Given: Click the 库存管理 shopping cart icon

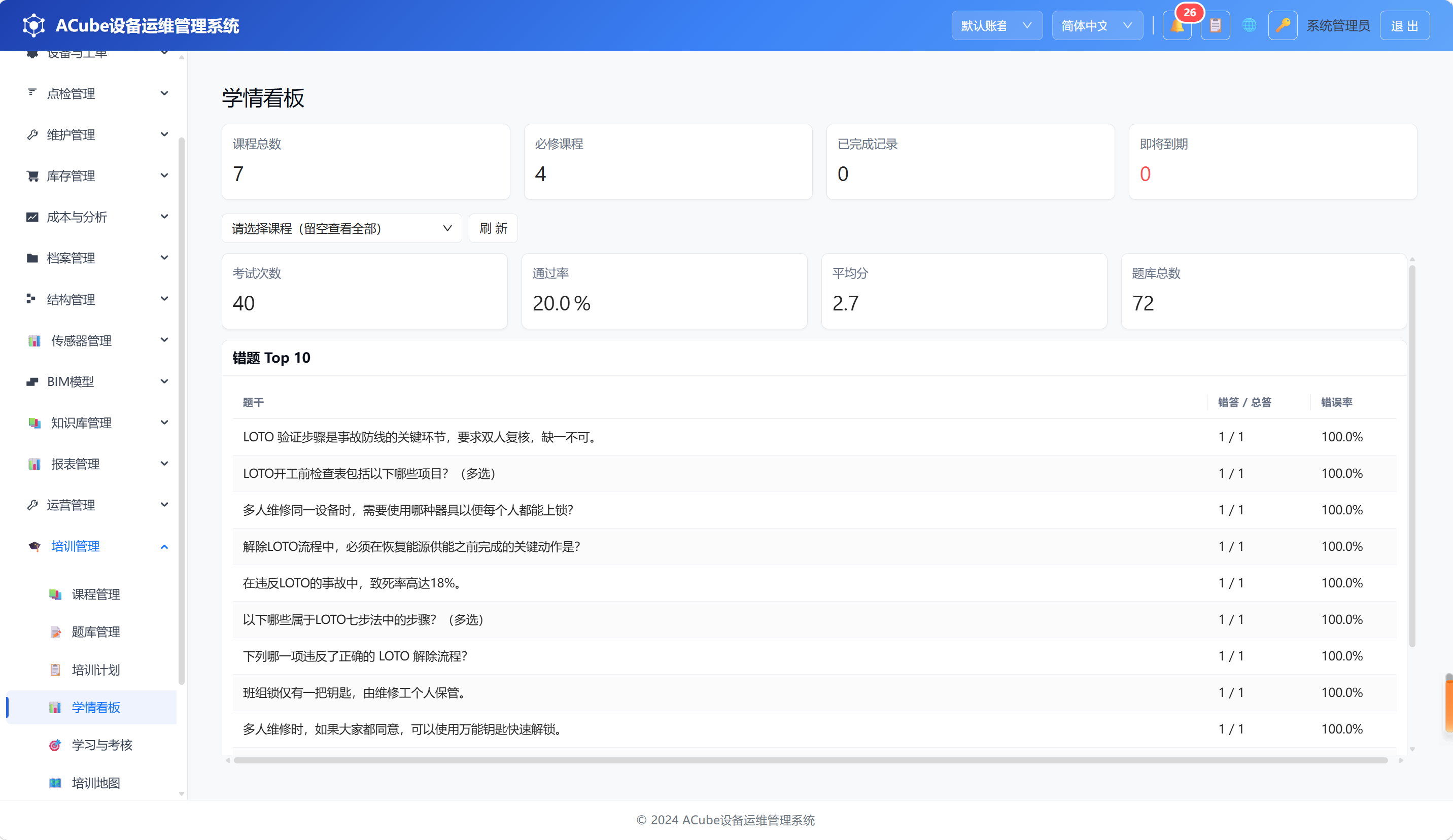Looking at the screenshot, I should 32,176.
